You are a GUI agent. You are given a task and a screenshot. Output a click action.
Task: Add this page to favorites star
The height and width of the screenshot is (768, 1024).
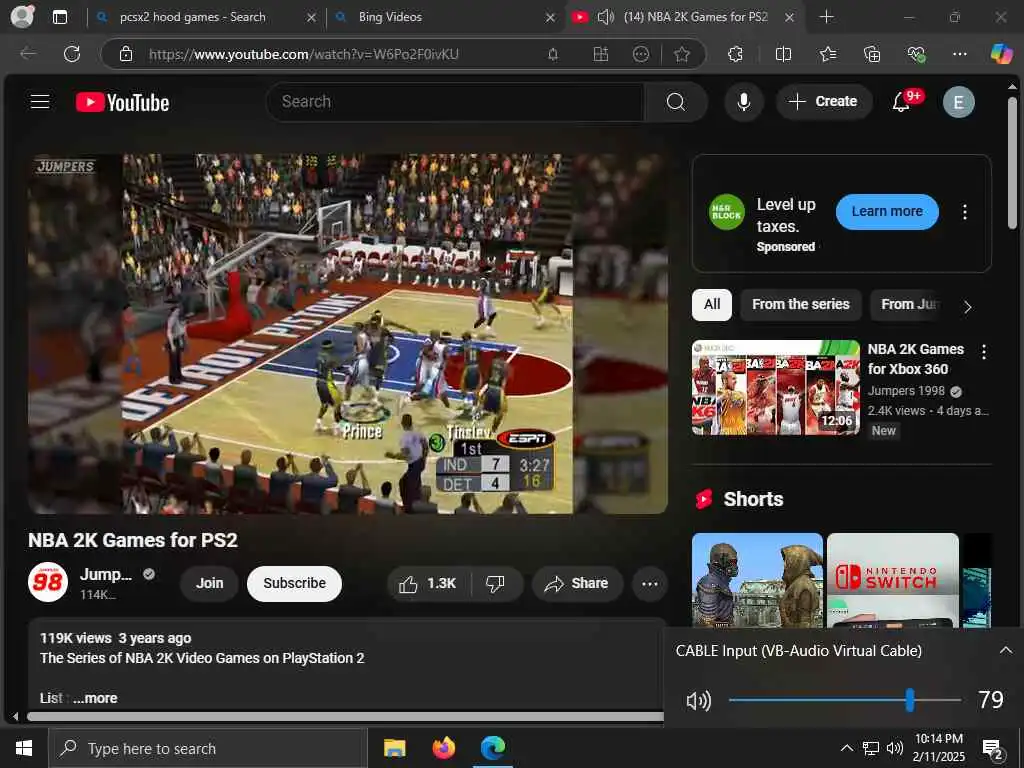pyautogui.click(x=681, y=54)
